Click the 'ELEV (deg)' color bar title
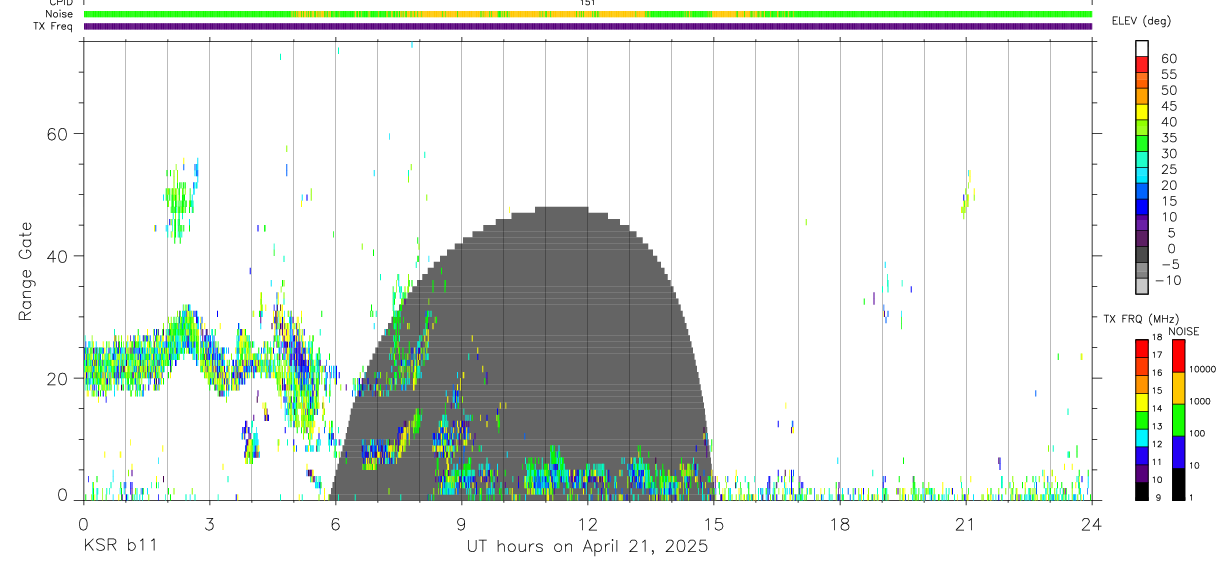 (x=1141, y=20)
